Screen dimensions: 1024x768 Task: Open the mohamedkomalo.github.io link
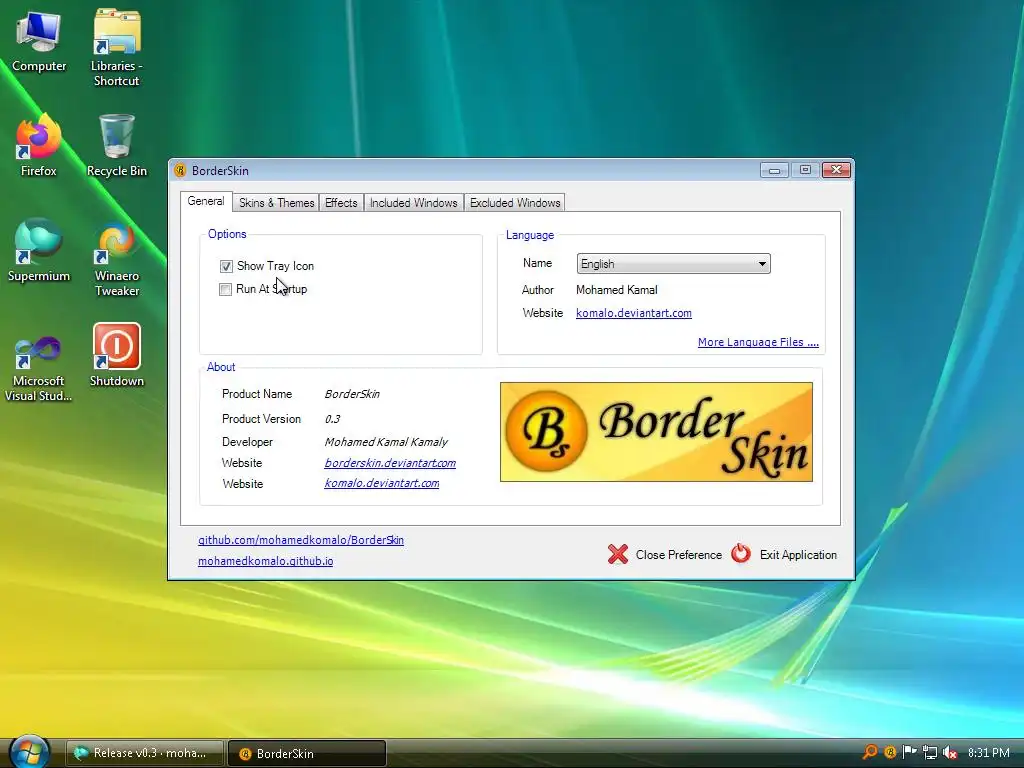pos(265,561)
